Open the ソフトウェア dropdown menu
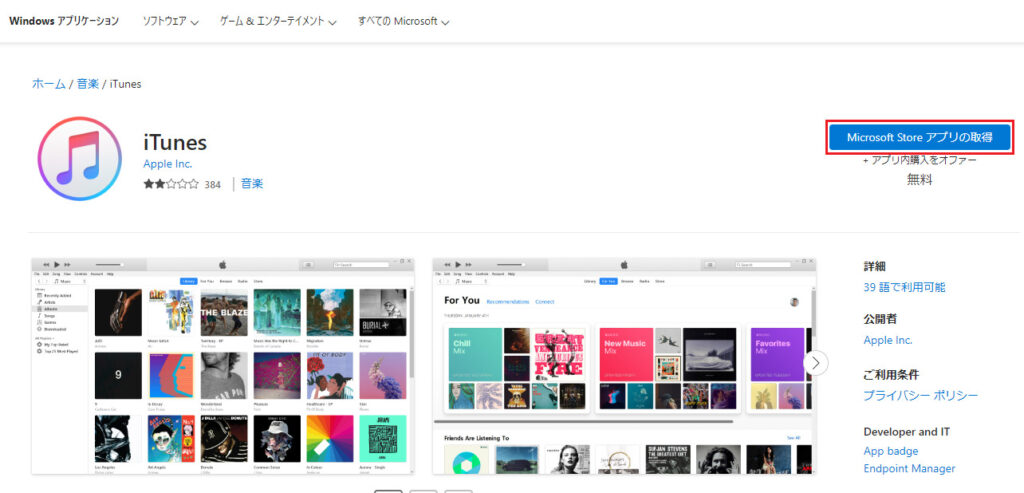The height and width of the screenshot is (493, 1024). point(170,21)
